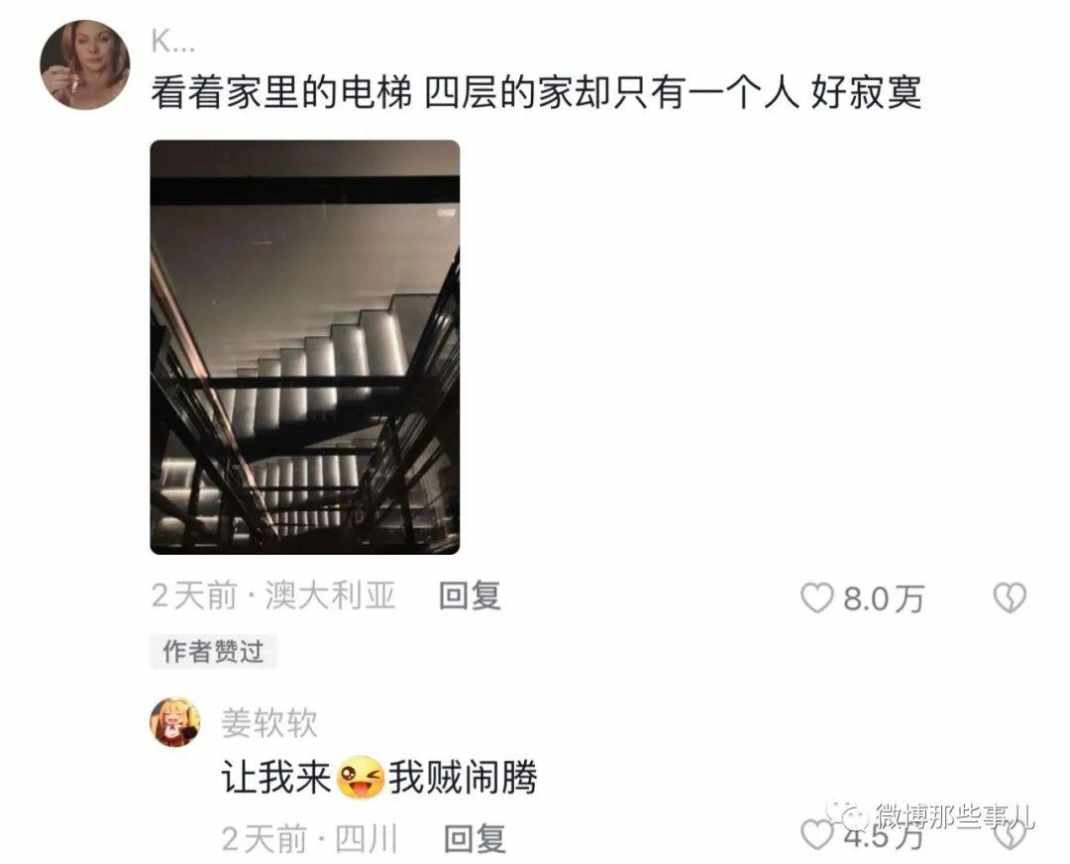Tap the 作者赞过 badge
1070x864 pixels.
(x=213, y=651)
